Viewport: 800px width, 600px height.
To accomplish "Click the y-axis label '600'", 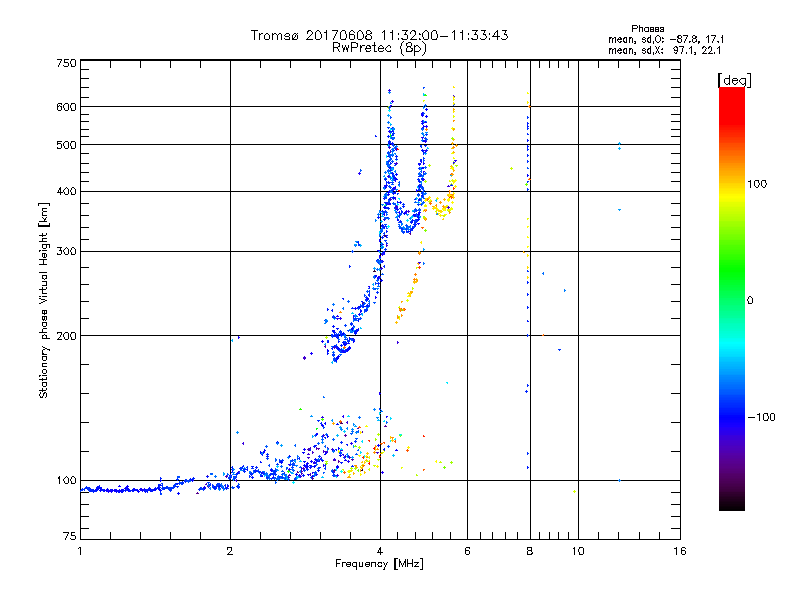I will (66, 107).
